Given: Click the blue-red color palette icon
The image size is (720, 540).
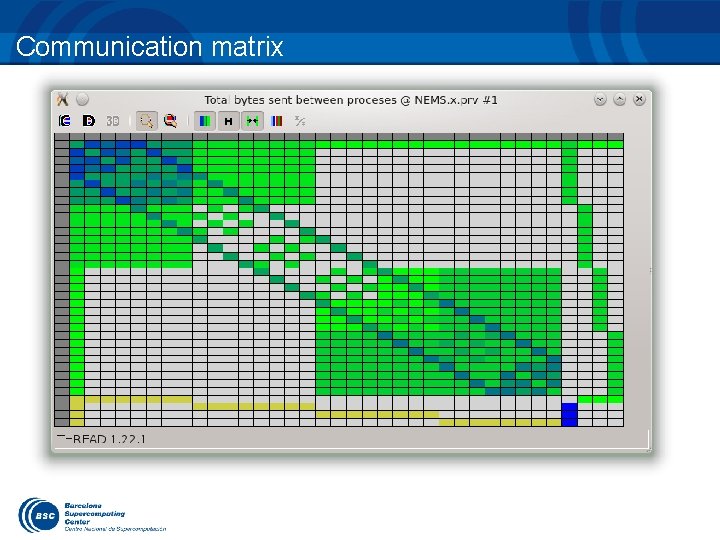Looking at the screenshot, I should coord(276,121).
